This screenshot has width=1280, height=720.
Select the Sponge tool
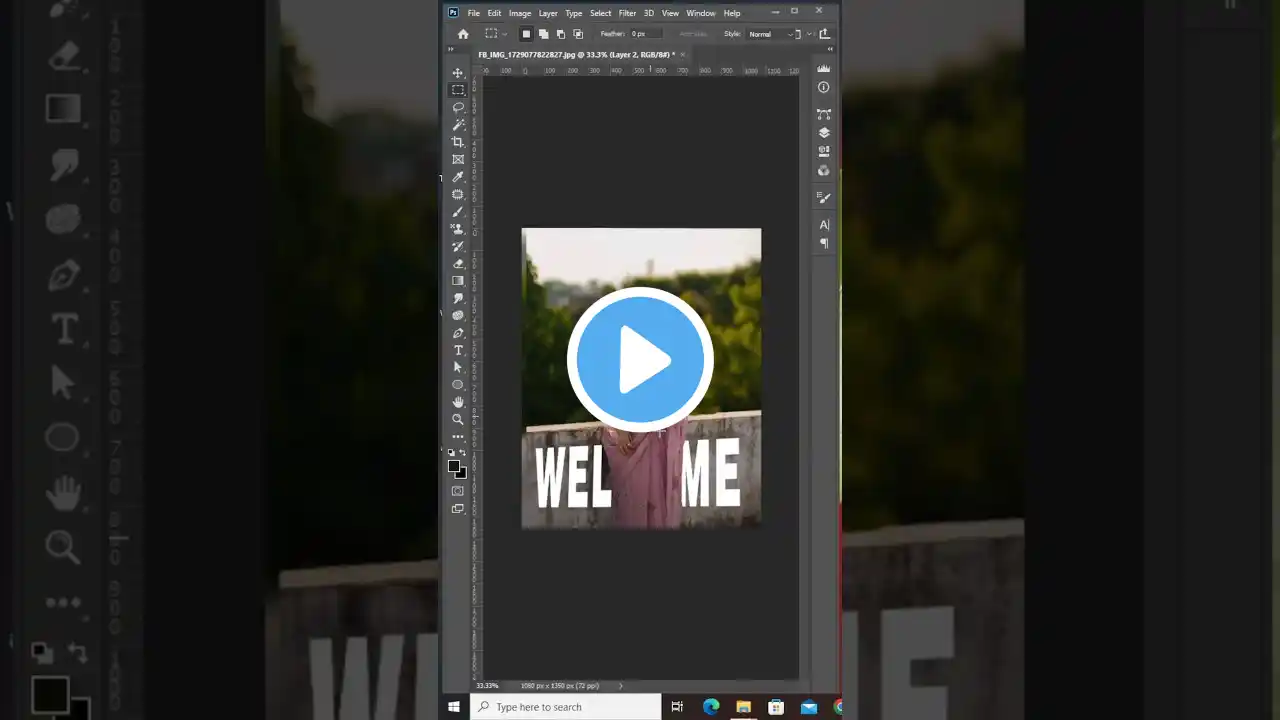coord(458,315)
